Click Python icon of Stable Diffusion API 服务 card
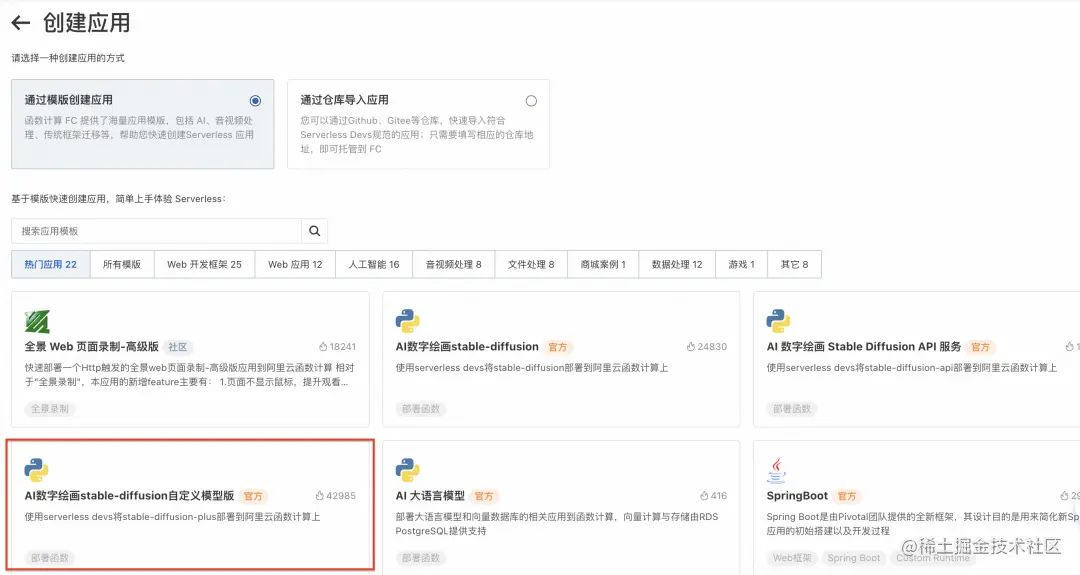 [x=778, y=321]
